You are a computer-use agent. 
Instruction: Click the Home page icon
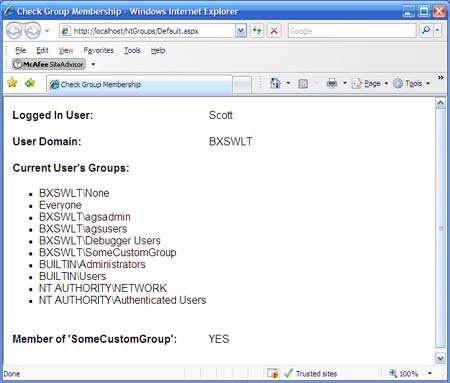275,83
